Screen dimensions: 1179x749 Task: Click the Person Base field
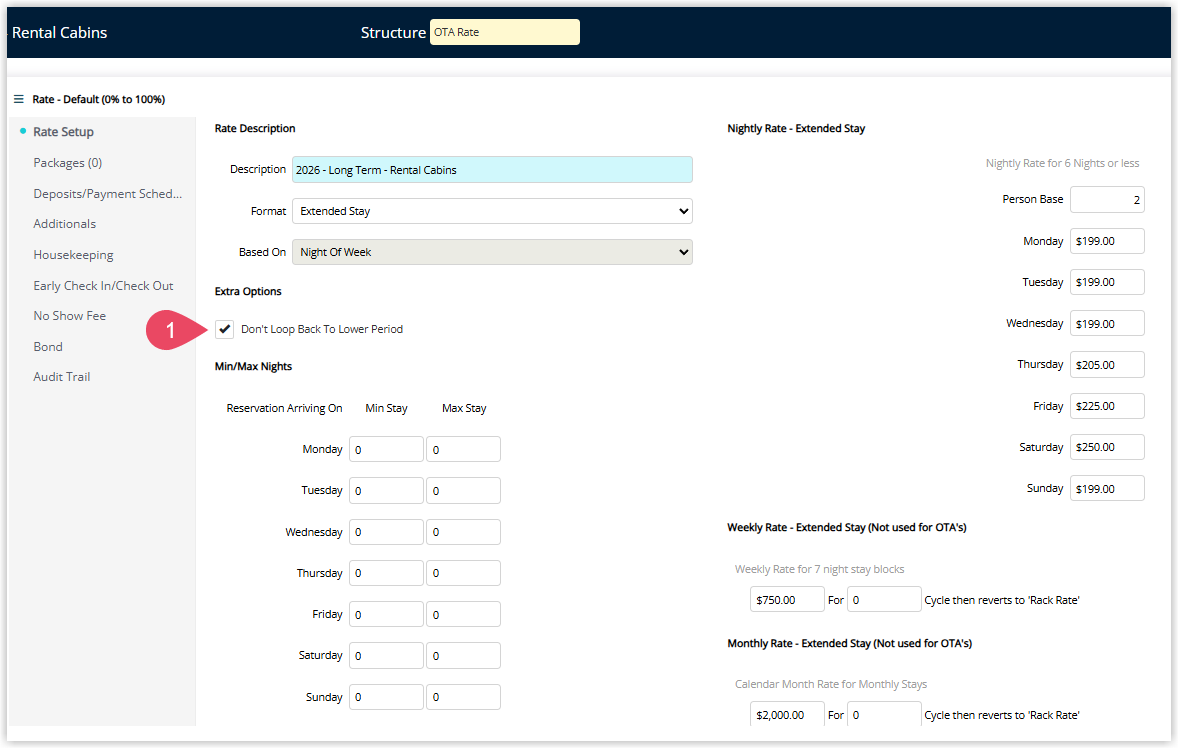coord(1107,200)
